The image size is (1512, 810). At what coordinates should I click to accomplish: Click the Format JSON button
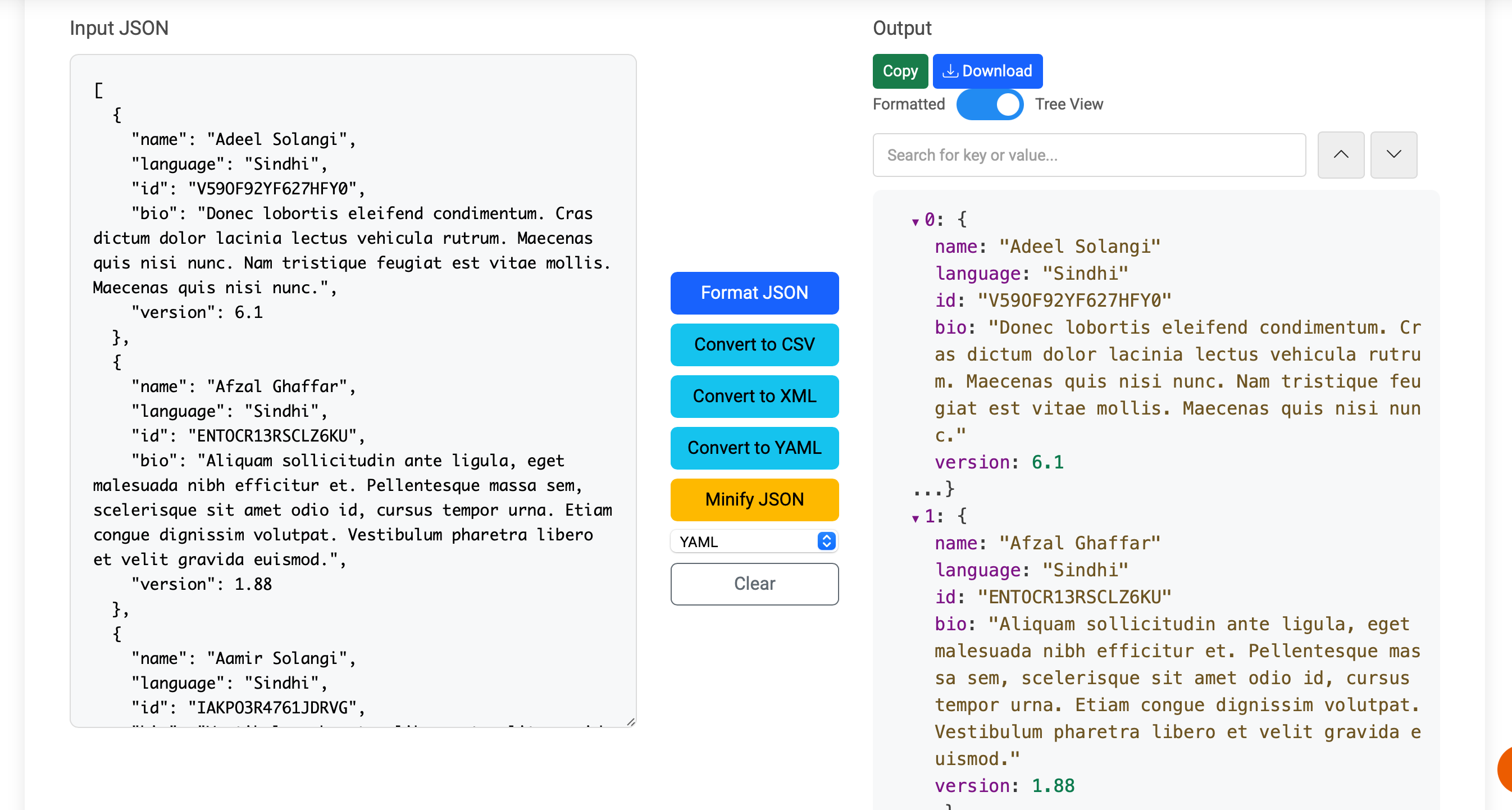(754, 293)
